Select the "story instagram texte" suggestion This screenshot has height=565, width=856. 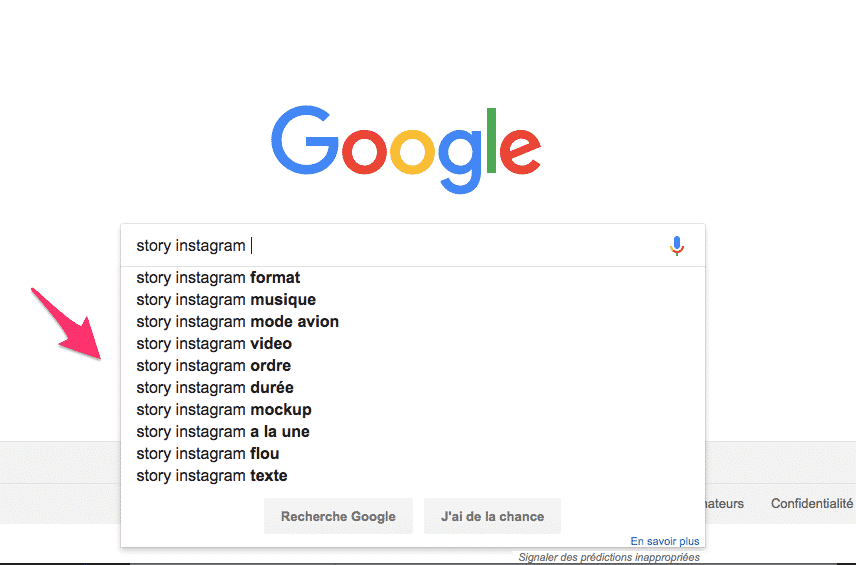point(212,476)
